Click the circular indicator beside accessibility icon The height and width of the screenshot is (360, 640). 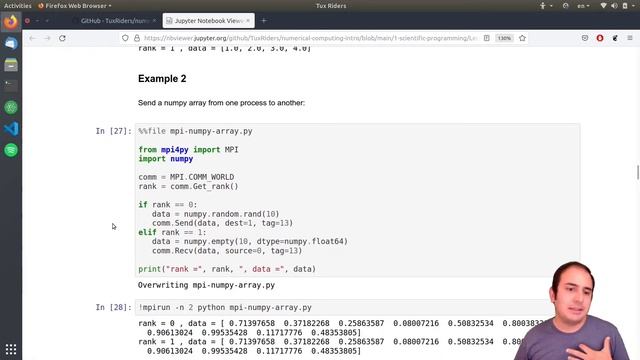(x=565, y=6)
